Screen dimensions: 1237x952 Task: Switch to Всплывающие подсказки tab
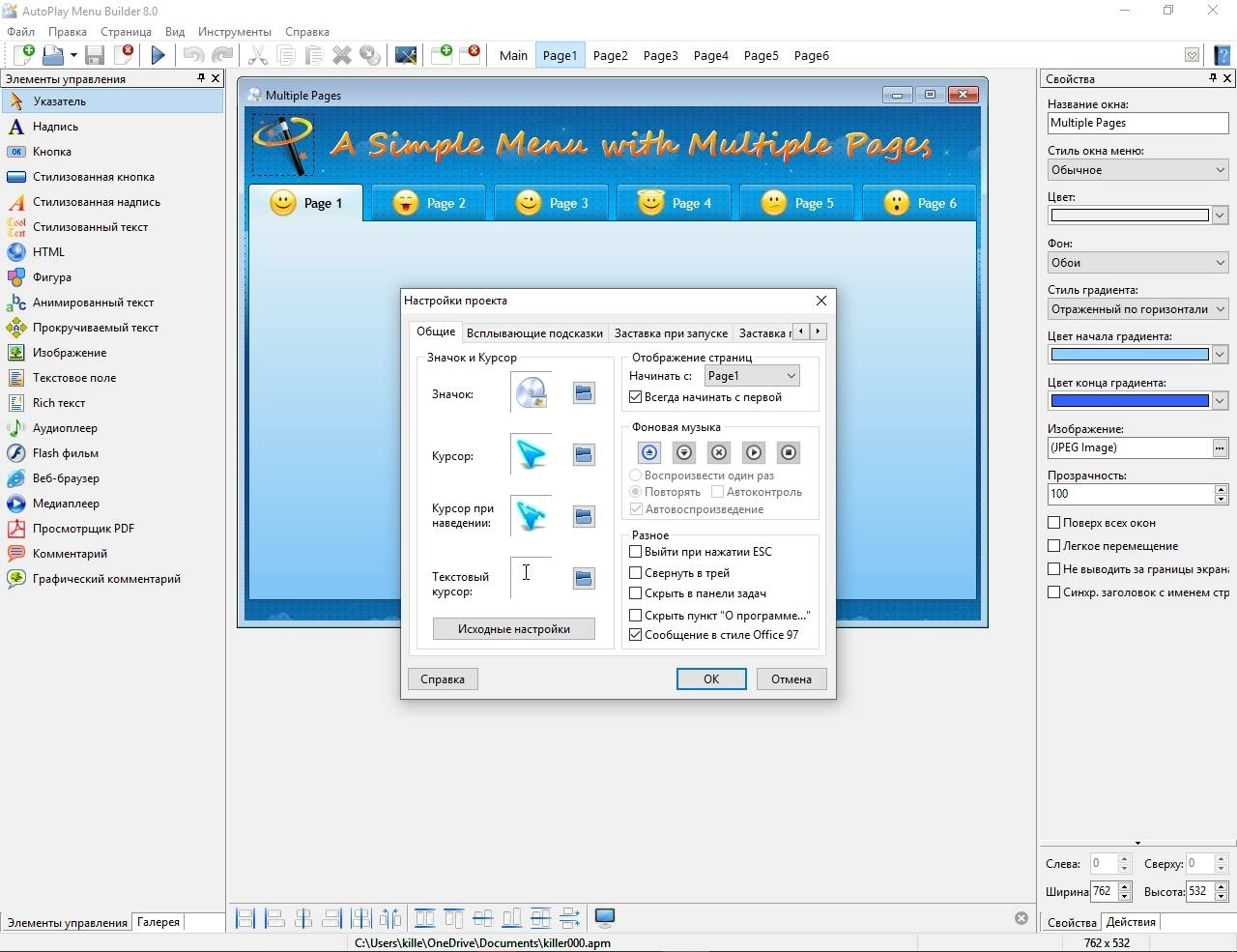[x=534, y=332]
